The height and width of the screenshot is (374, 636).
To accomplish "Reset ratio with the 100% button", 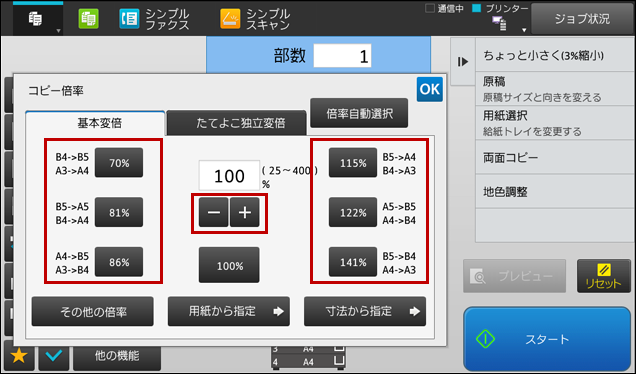I will pos(229,265).
